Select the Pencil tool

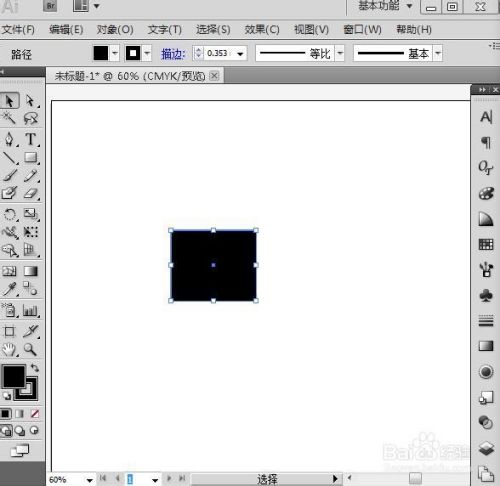(30, 175)
